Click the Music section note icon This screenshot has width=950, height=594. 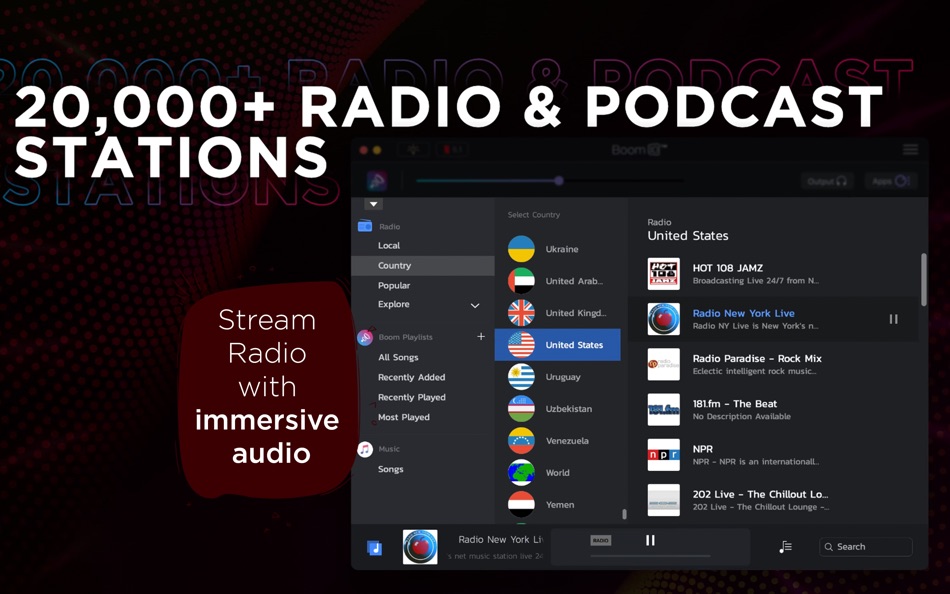[365, 449]
